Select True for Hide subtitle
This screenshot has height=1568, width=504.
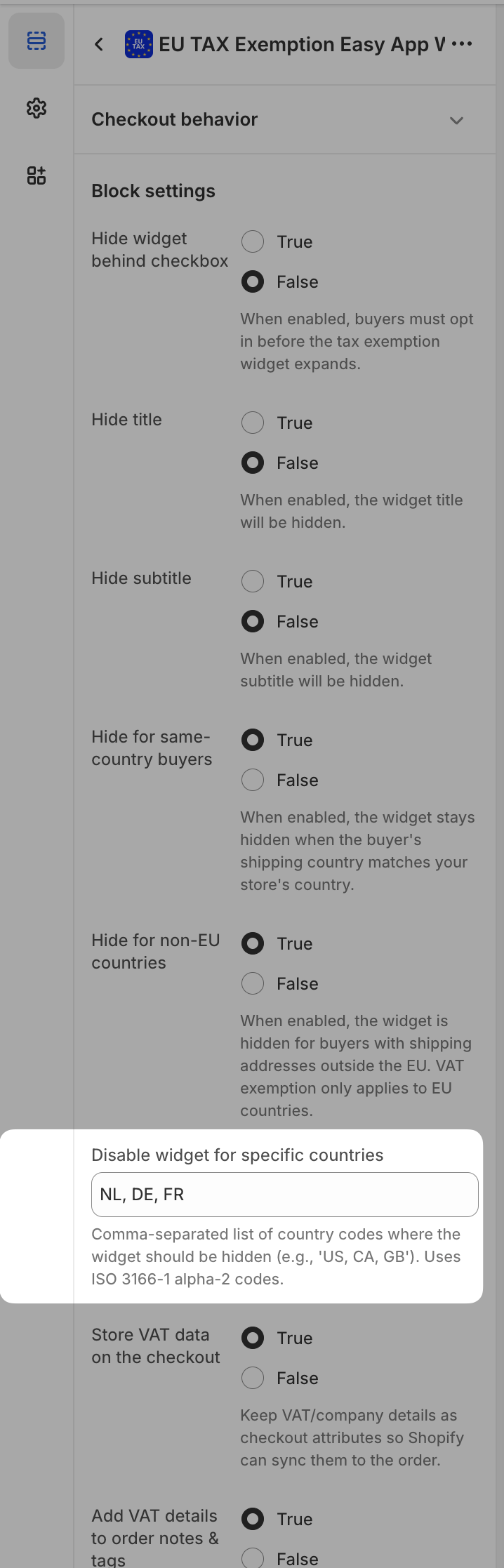(253, 581)
